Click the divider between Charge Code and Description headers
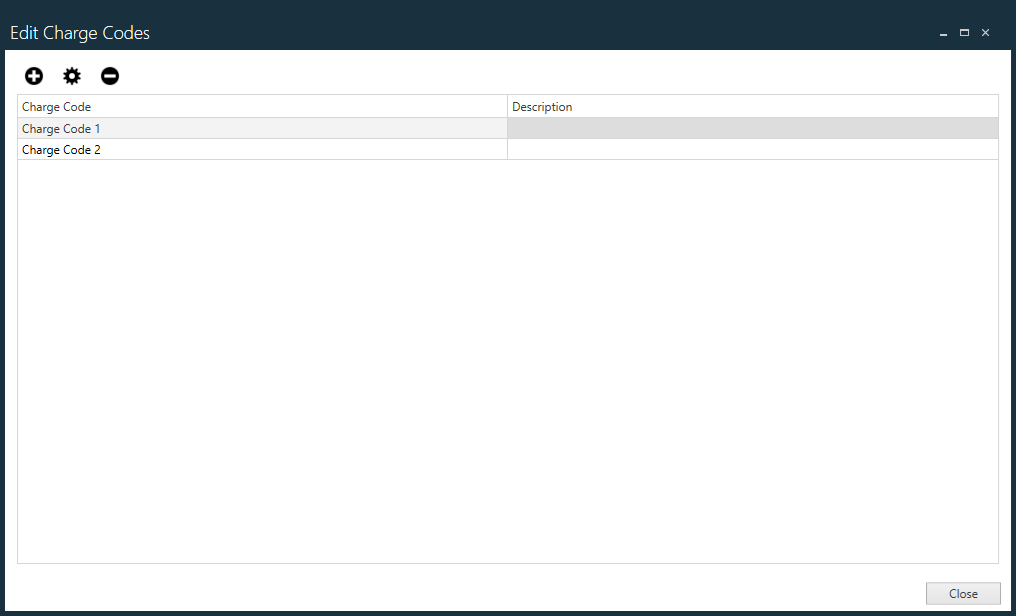Image resolution: width=1016 pixels, height=616 pixels. 508,107
